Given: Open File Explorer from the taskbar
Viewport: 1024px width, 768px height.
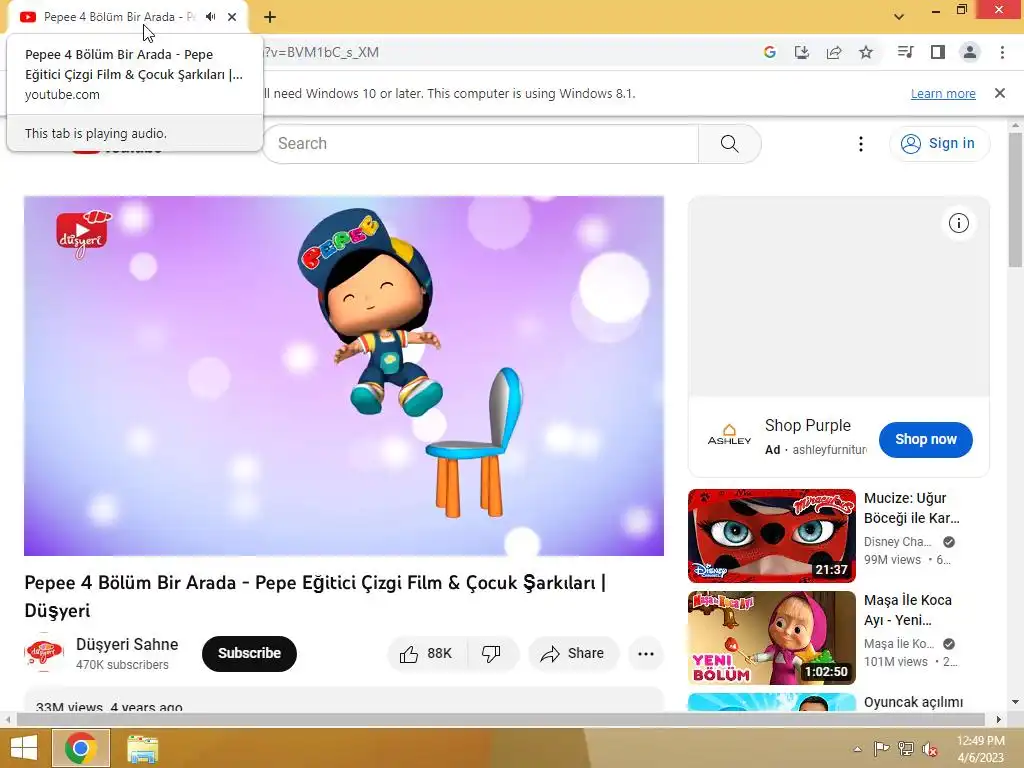Looking at the screenshot, I should [142, 749].
